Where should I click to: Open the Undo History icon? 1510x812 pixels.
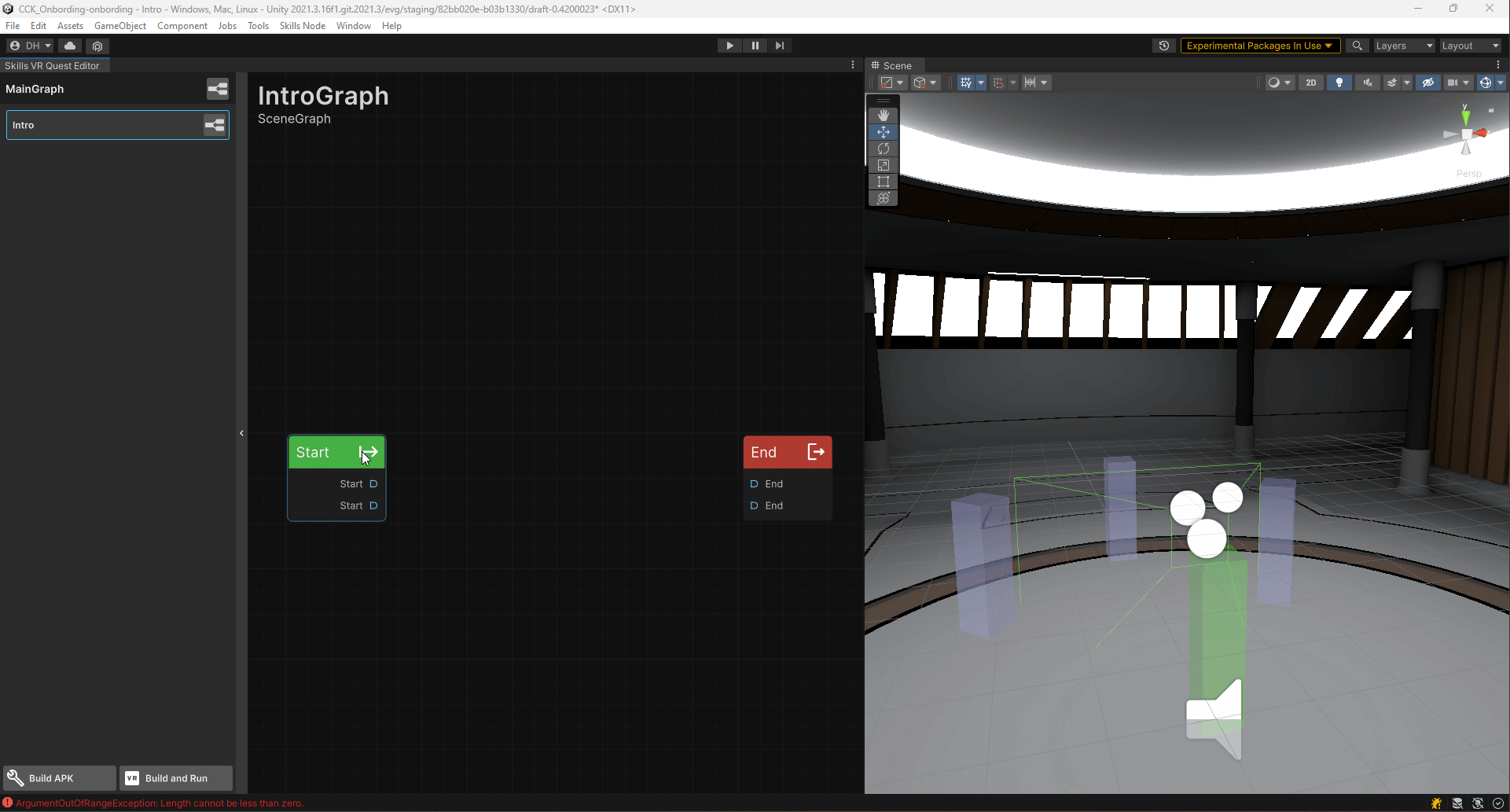coord(1164,46)
